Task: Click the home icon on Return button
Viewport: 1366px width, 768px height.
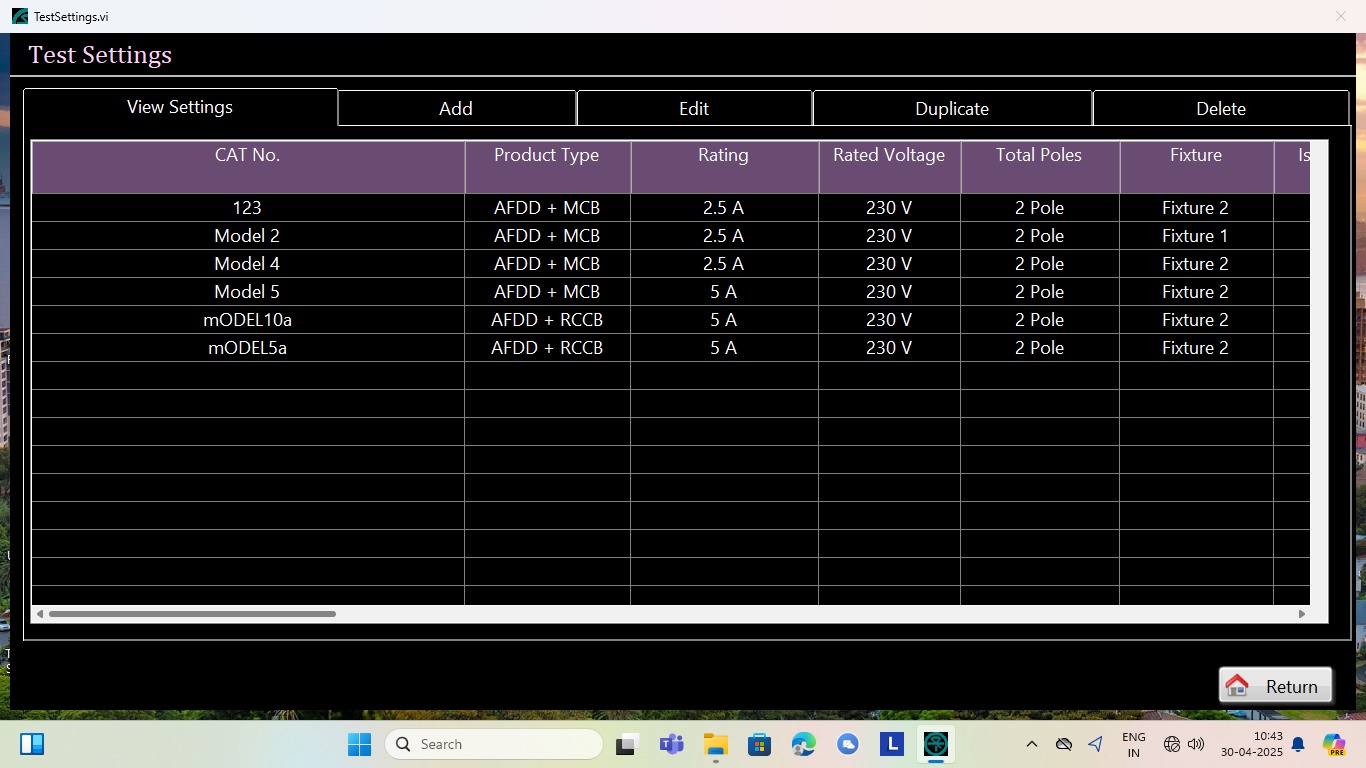Action: 1237,686
